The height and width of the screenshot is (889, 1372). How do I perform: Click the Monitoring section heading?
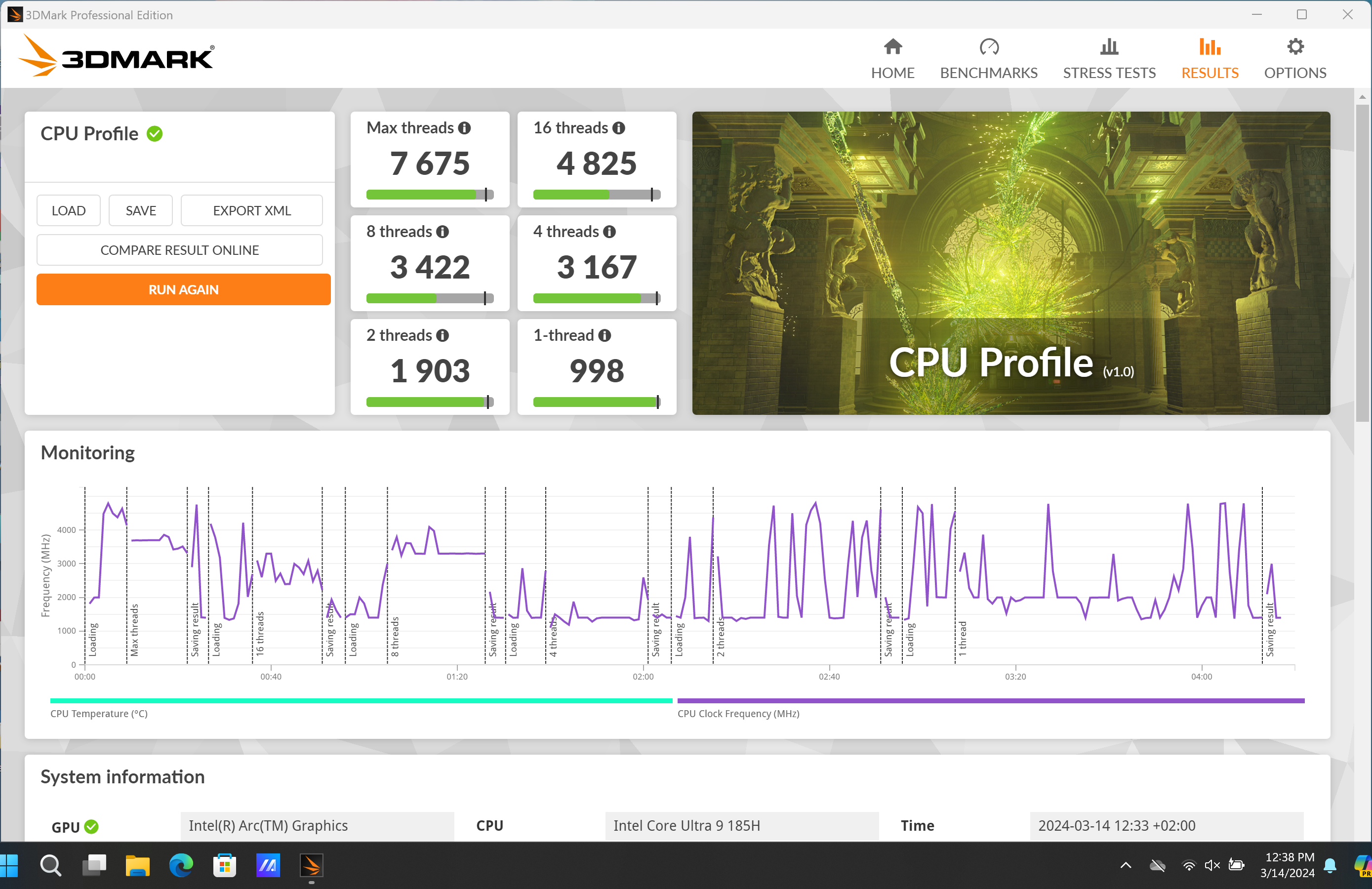point(87,453)
